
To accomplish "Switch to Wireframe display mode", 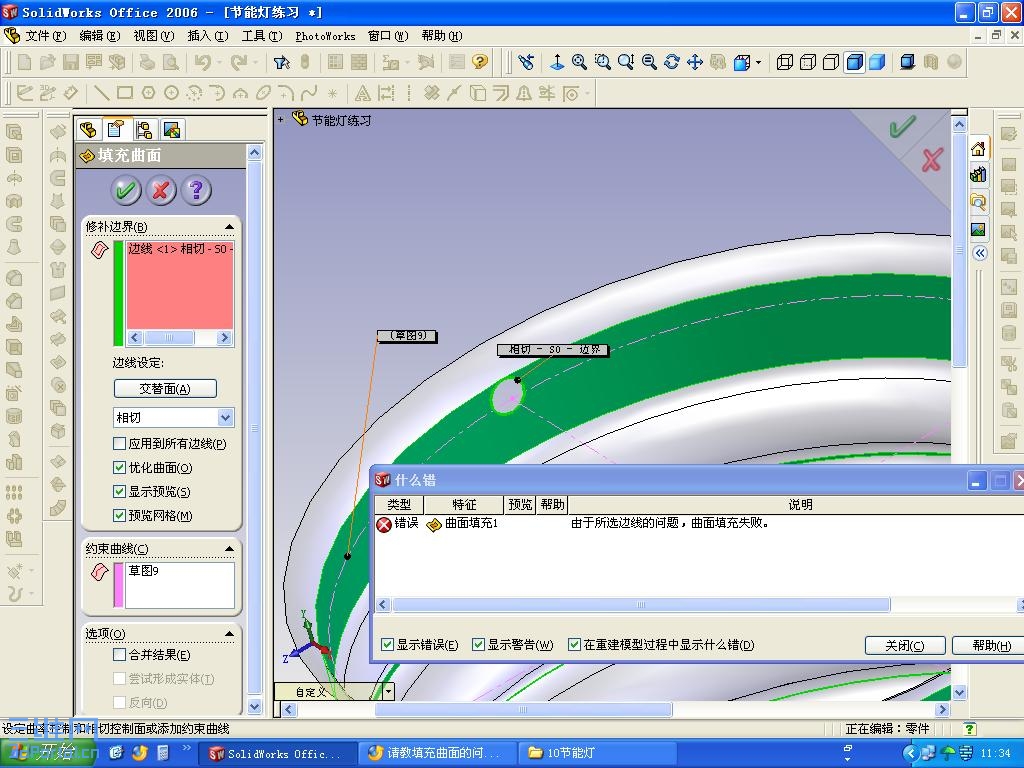I will (x=784, y=62).
